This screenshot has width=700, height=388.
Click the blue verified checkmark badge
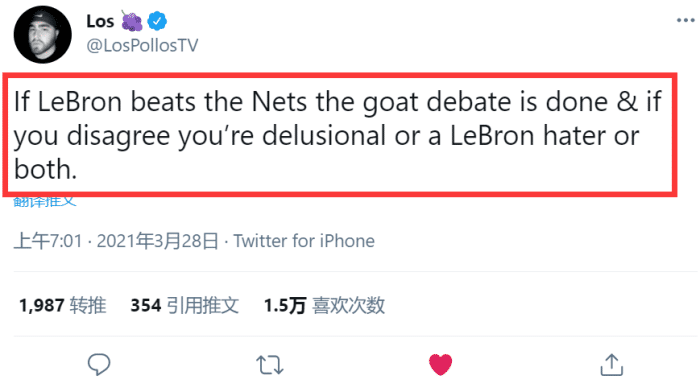(157, 21)
